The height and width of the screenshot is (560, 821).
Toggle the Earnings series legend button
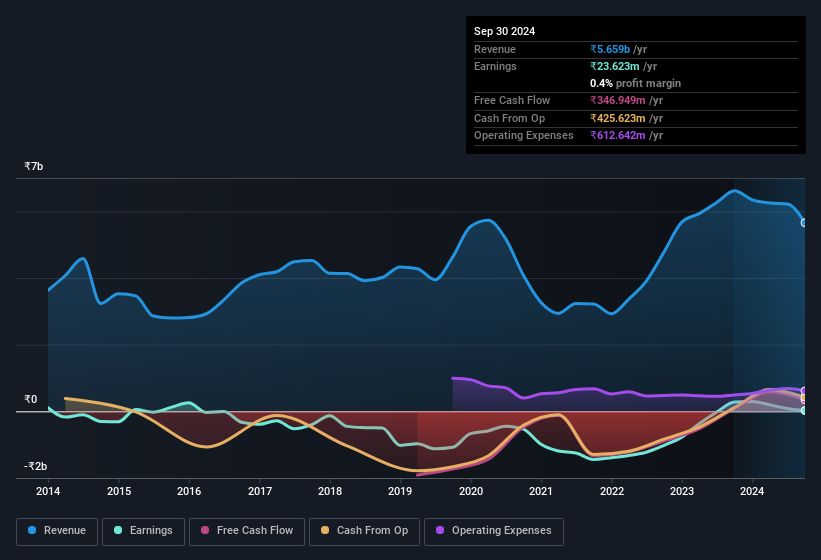[143, 531]
